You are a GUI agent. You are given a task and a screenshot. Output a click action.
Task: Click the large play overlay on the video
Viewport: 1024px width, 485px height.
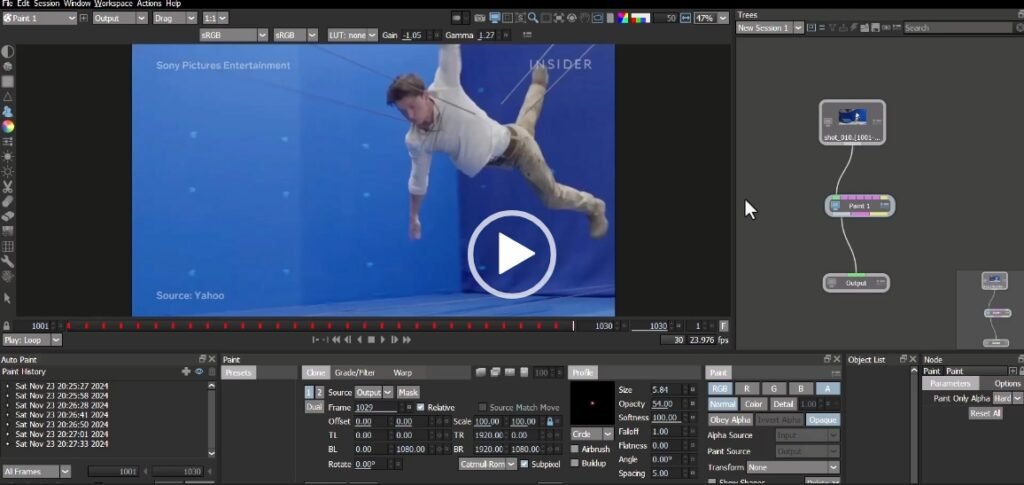point(511,254)
